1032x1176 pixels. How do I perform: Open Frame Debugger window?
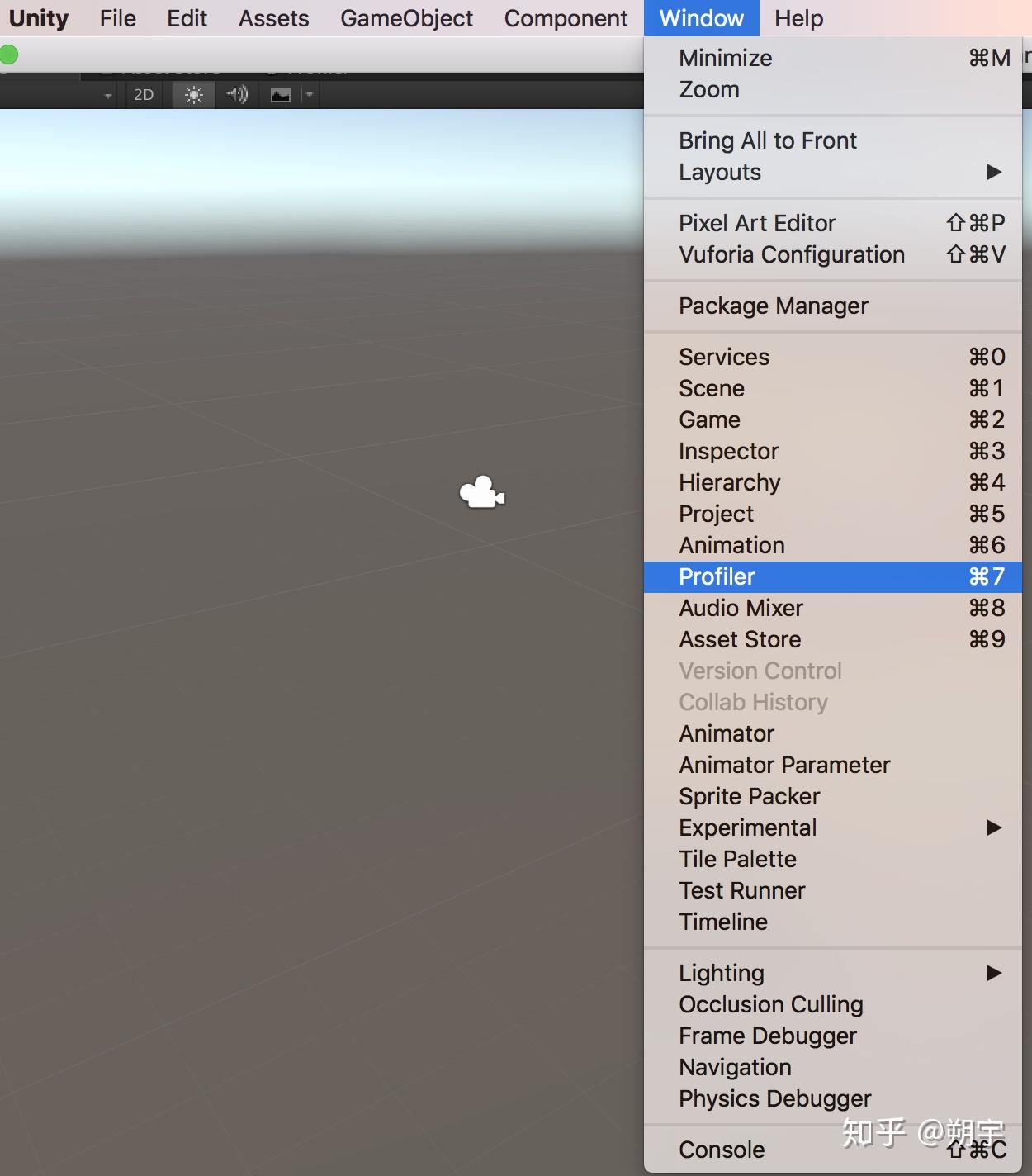833,1036
